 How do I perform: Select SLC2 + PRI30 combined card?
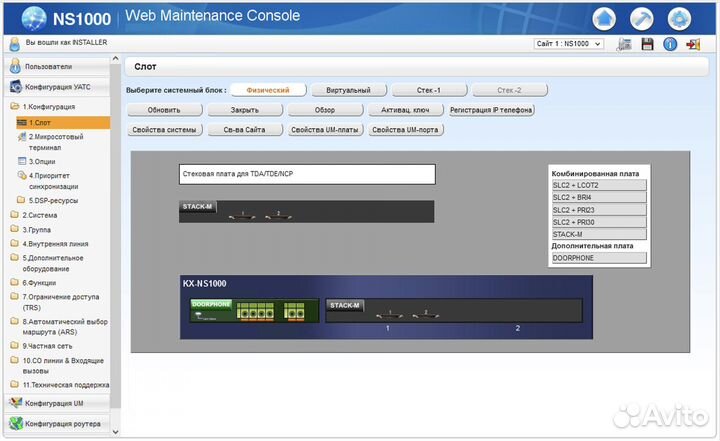pos(599,222)
